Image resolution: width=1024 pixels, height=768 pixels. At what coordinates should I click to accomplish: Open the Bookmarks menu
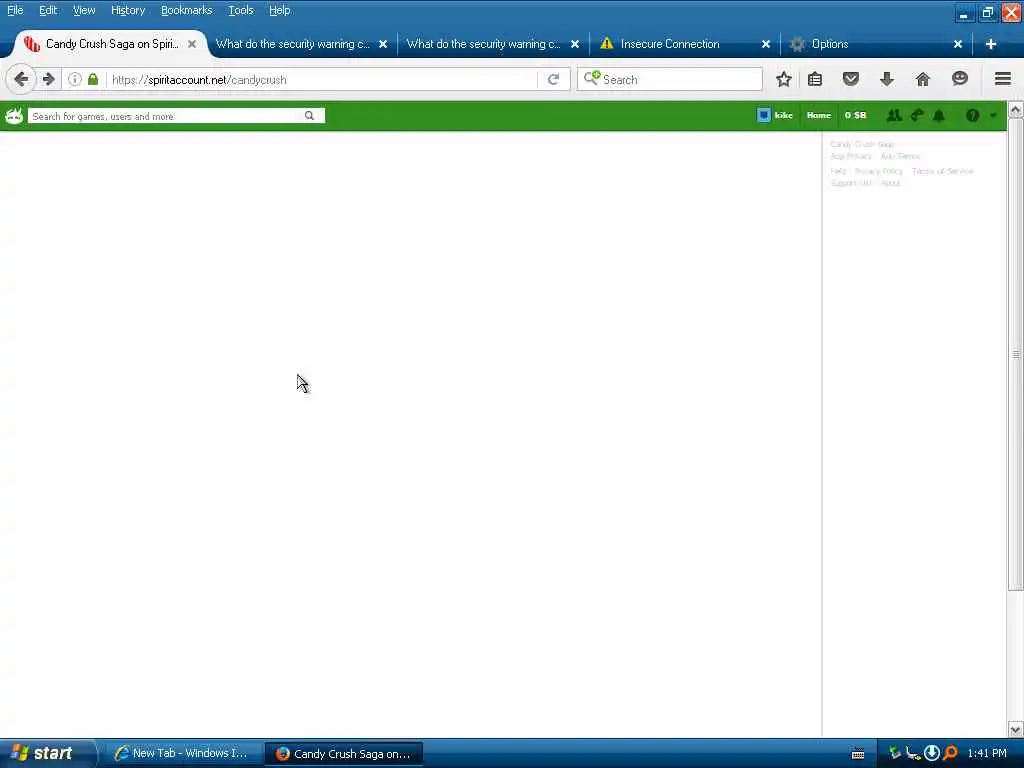187,10
